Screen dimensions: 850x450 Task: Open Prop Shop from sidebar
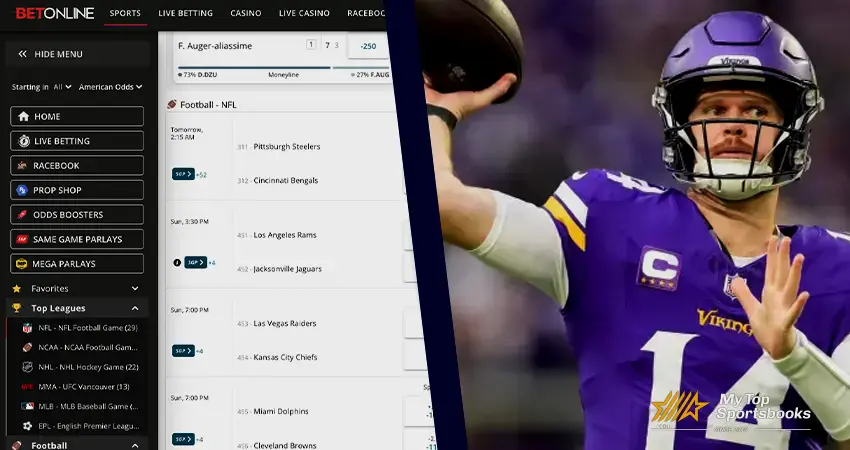pos(77,190)
